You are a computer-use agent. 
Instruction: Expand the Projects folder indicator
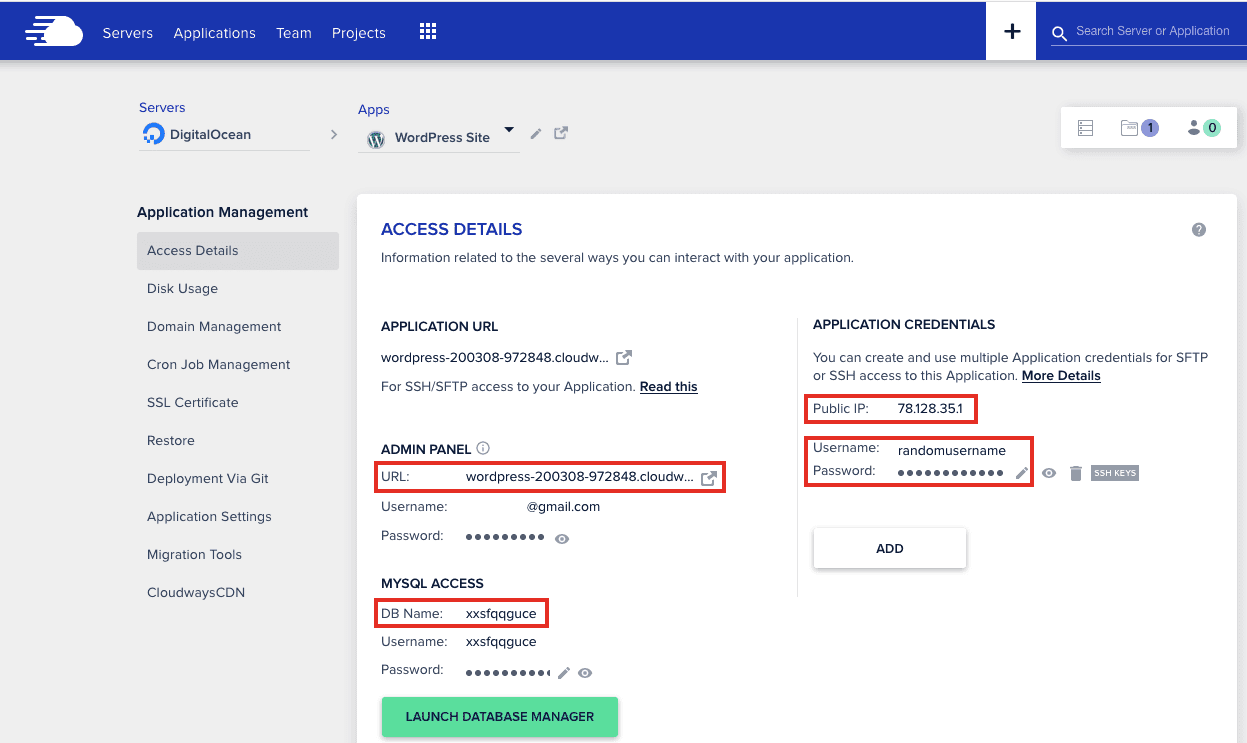(1138, 128)
